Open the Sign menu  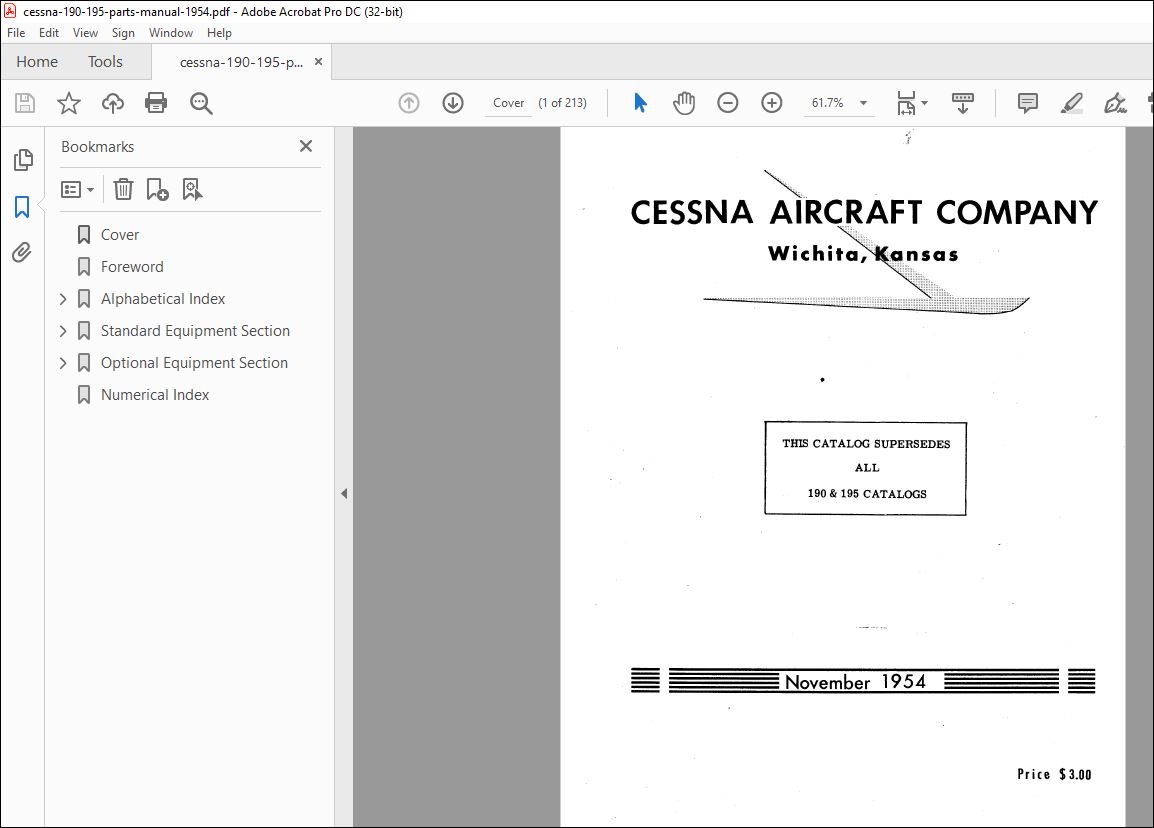coord(123,33)
